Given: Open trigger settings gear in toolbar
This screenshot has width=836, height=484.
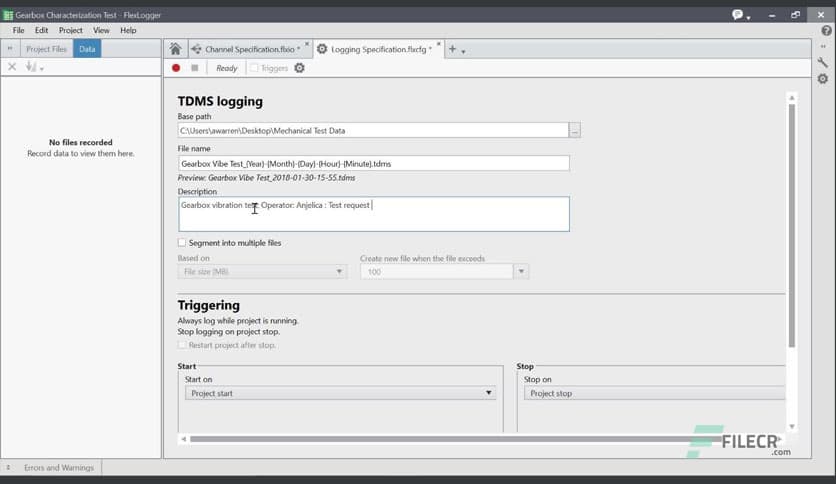Looking at the screenshot, I should click(300, 68).
